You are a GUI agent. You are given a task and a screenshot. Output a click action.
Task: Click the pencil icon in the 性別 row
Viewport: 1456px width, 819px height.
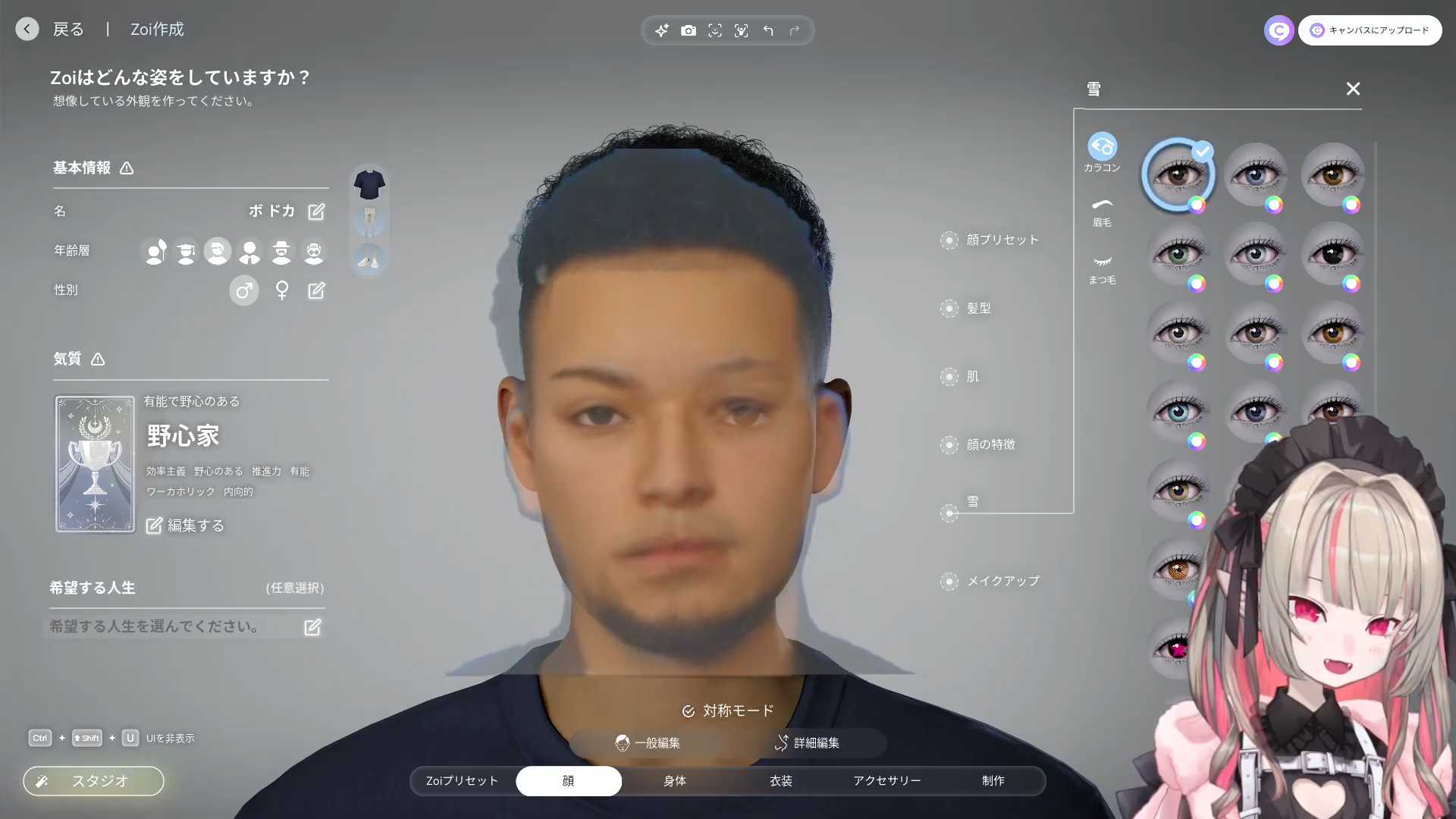click(316, 290)
